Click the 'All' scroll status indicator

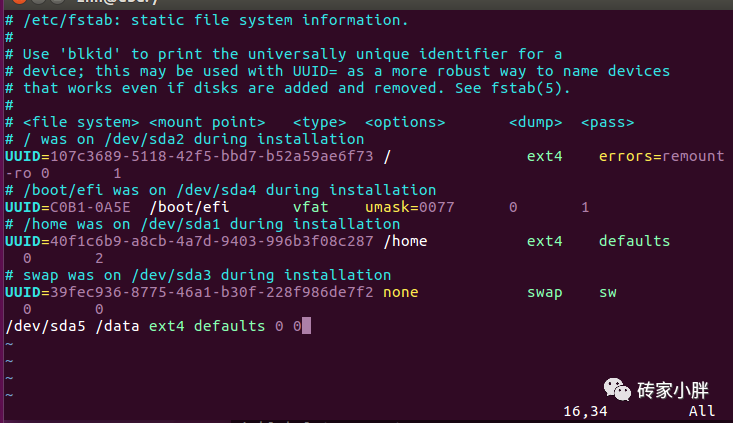[702, 411]
